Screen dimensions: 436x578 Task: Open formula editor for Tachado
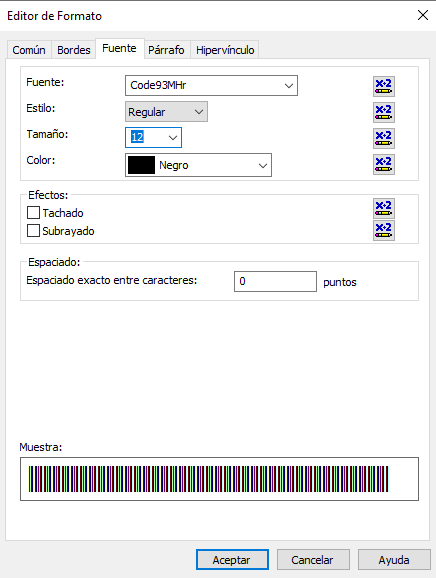click(384, 208)
